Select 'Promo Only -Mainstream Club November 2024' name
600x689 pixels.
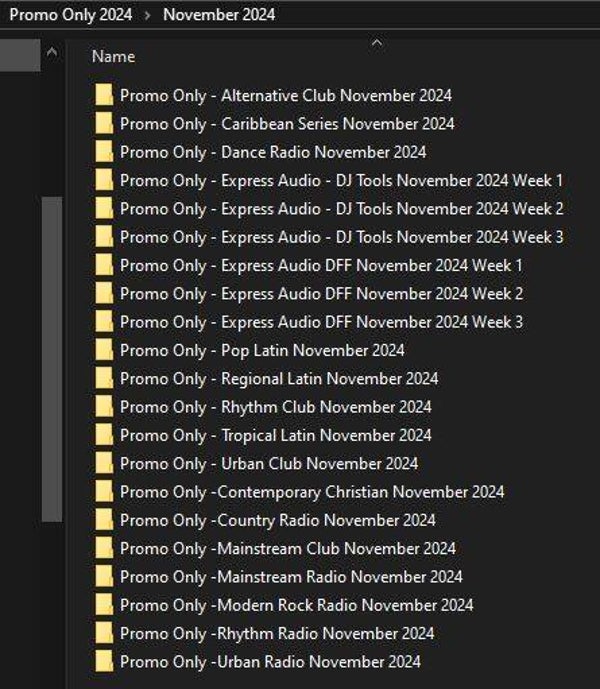point(288,549)
